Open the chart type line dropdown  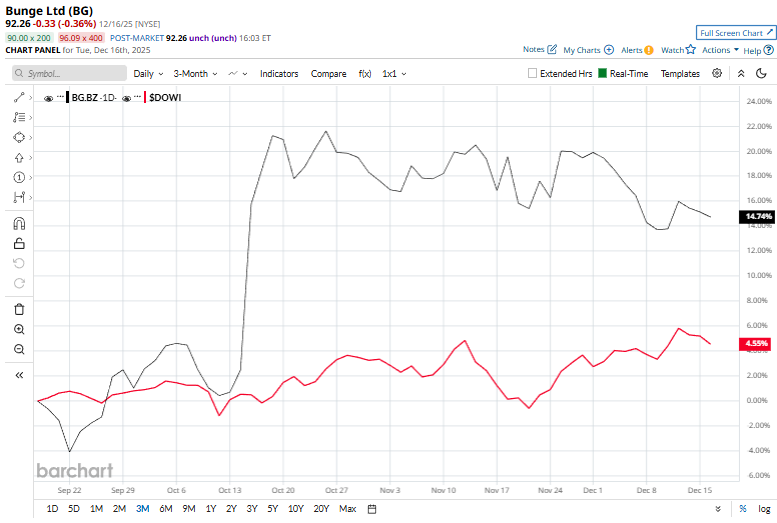click(x=238, y=74)
